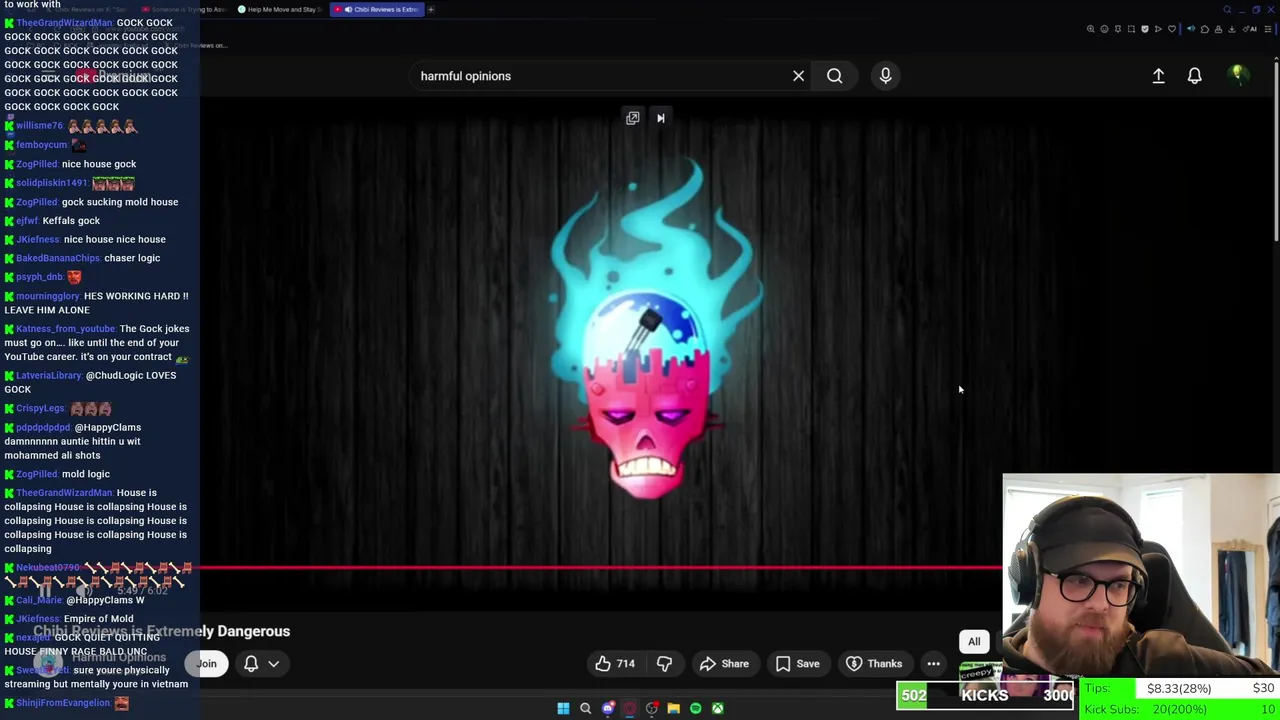Click the browser snapshot selection icon

(1131, 29)
